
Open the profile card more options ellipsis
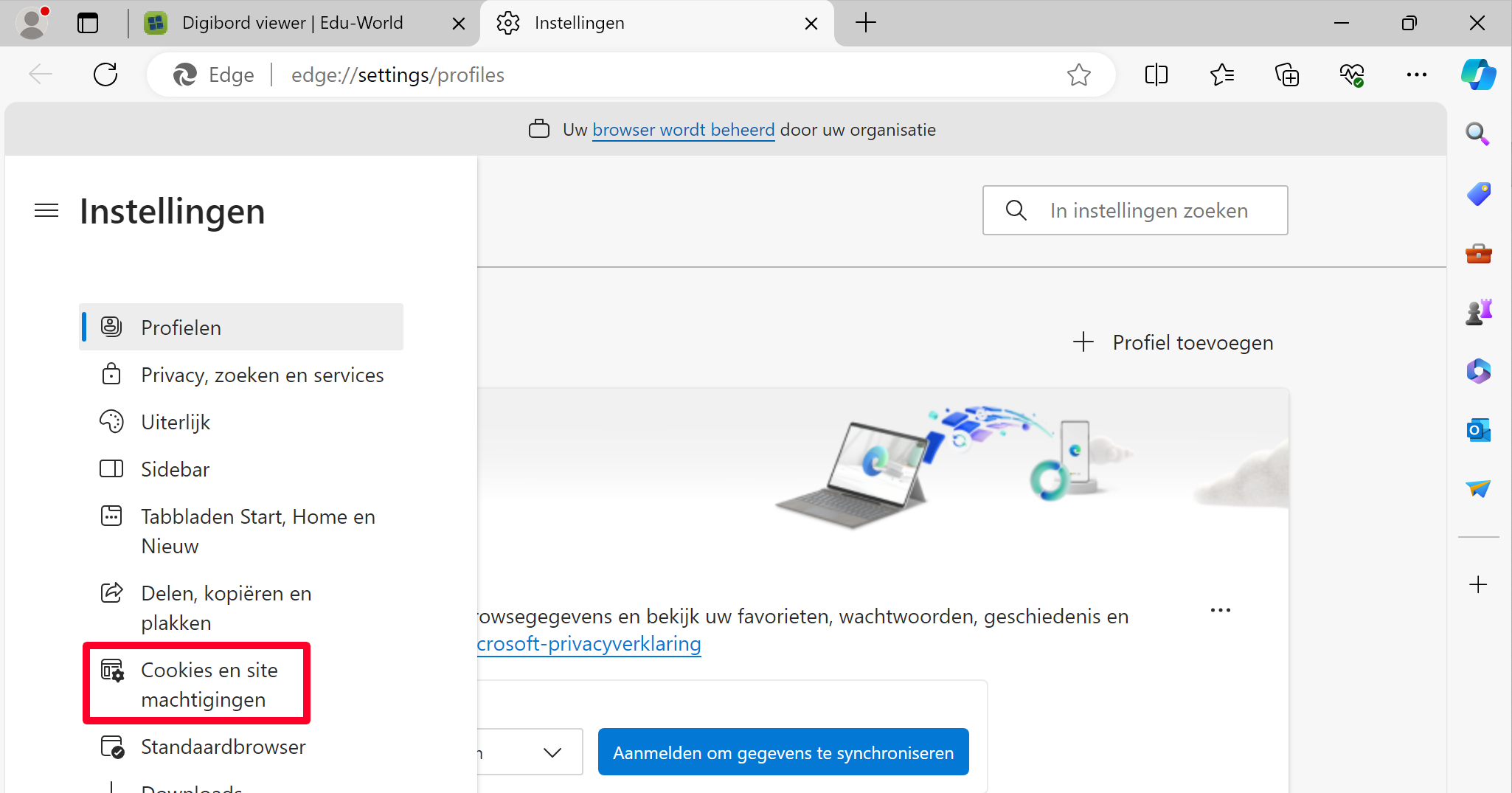pos(1220,610)
